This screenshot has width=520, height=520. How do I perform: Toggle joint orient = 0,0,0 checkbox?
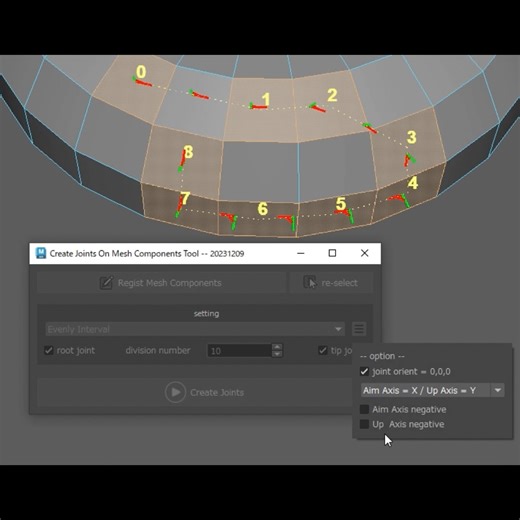coord(364,371)
